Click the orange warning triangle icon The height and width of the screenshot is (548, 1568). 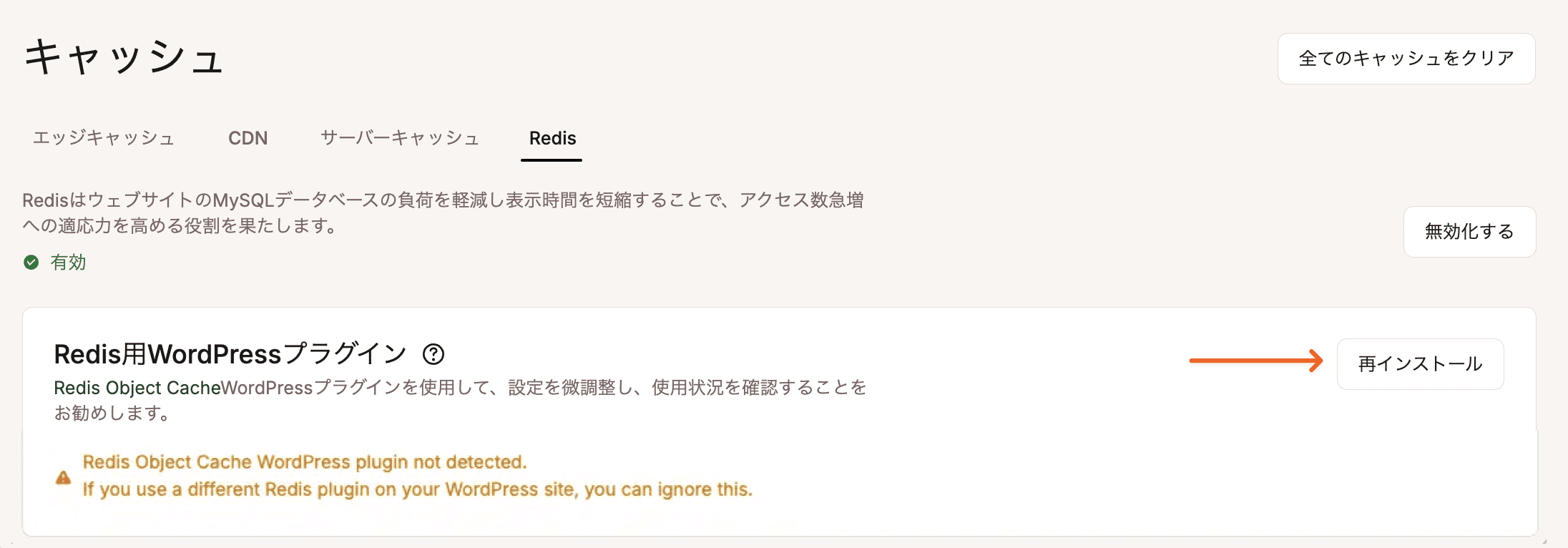tap(63, 478)
